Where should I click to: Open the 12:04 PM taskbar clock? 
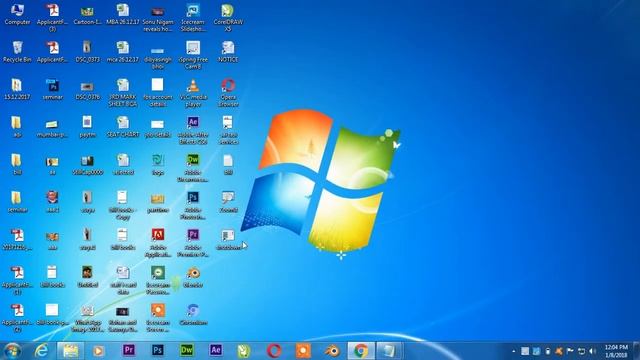pyautogui.click(x=616, y=351)
